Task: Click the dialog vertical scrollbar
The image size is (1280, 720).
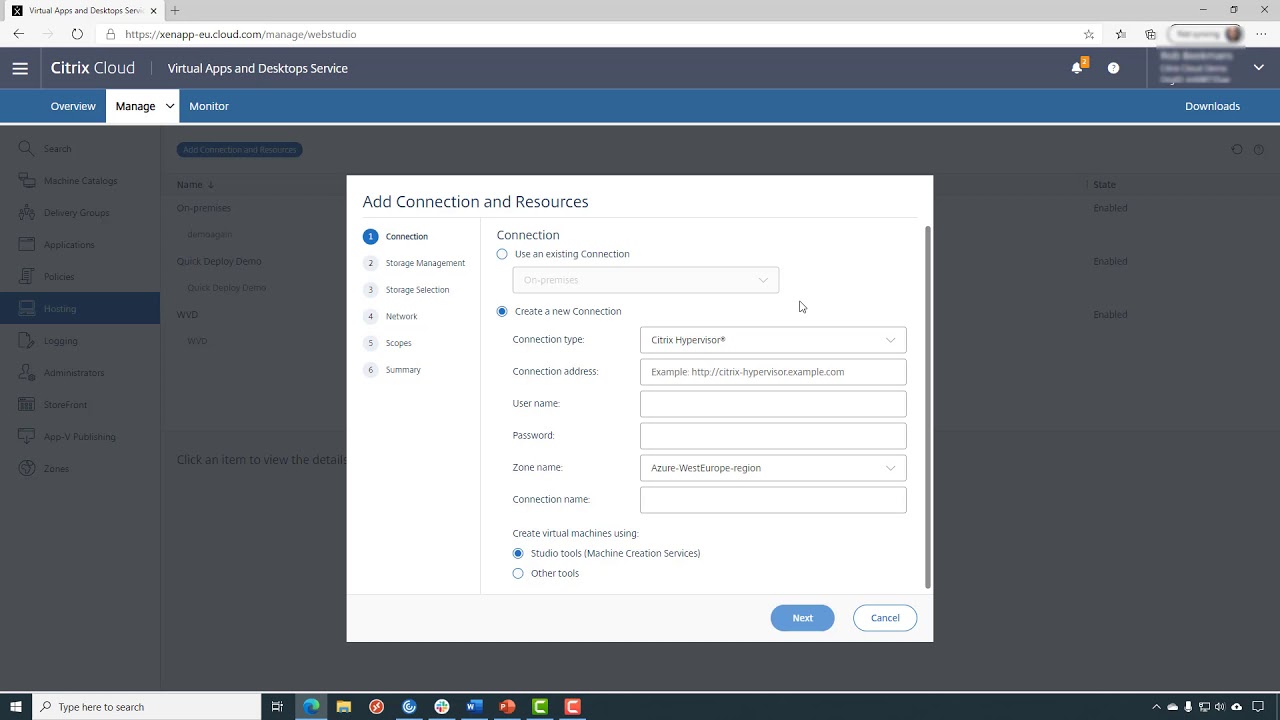Action: 928,407
